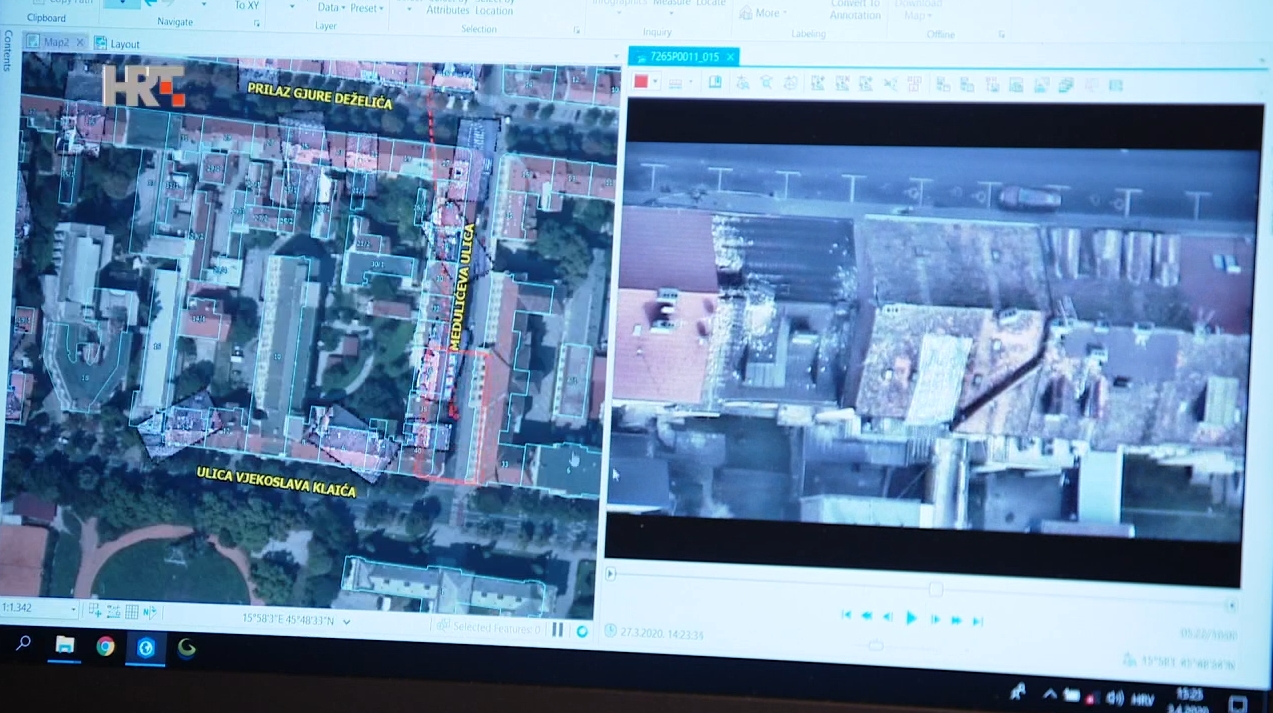Click the Prilaz Gjure Deželića street label
The width and height of the screenshot is (1273, 713).
point(320,96)
